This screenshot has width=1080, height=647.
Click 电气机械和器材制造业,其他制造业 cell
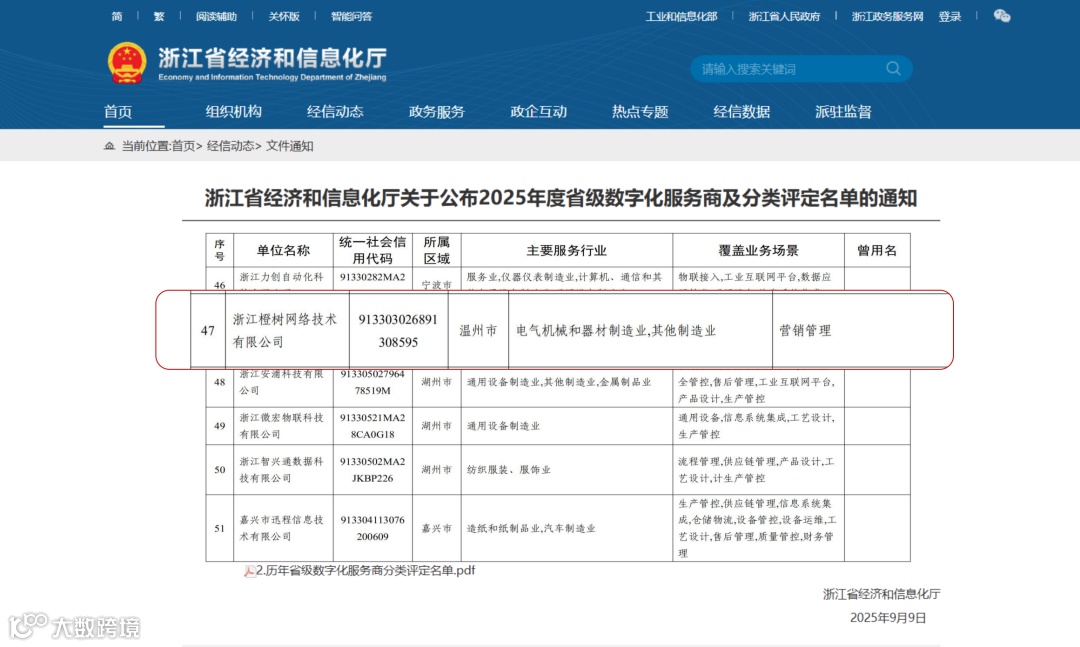pos(616,331)
